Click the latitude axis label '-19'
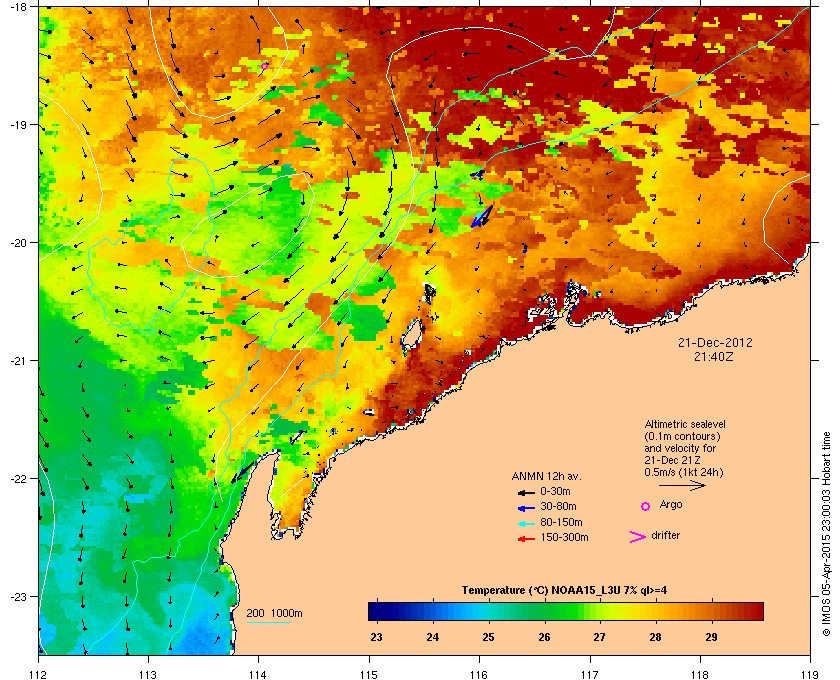 (x=18, y=125)
